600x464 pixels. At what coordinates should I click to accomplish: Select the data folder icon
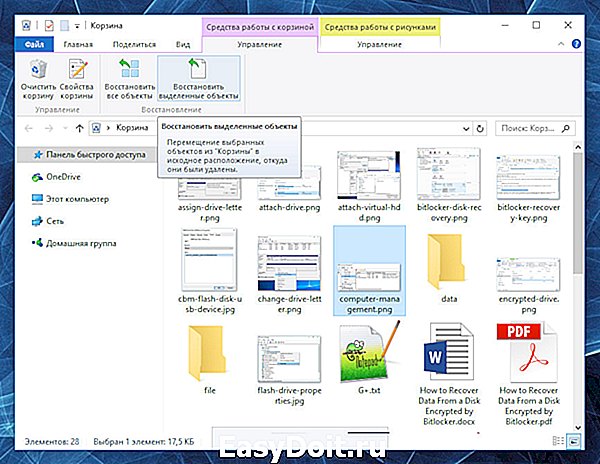[x=446, y=262]
